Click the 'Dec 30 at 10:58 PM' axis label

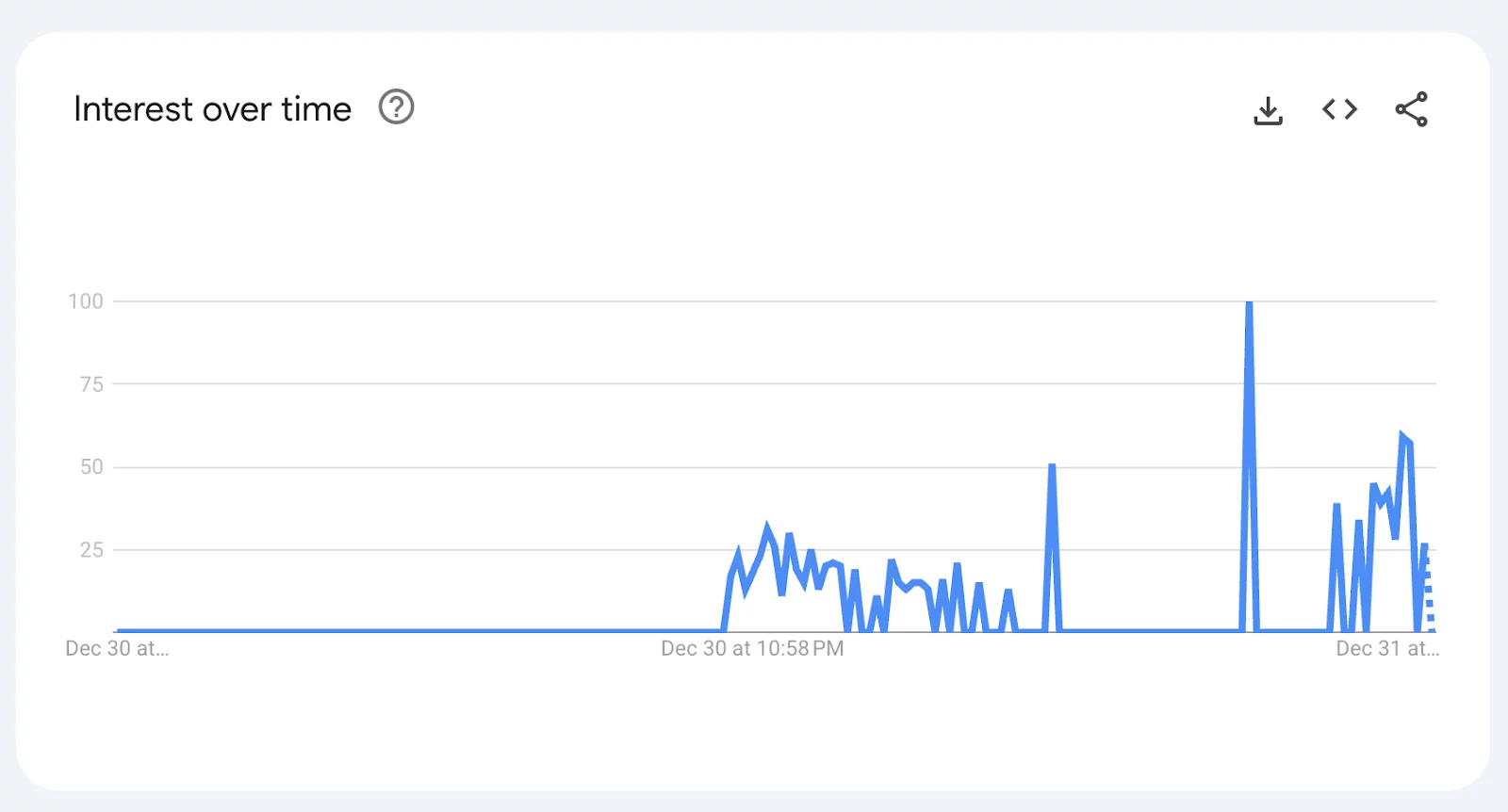click(x=751, y=648)
